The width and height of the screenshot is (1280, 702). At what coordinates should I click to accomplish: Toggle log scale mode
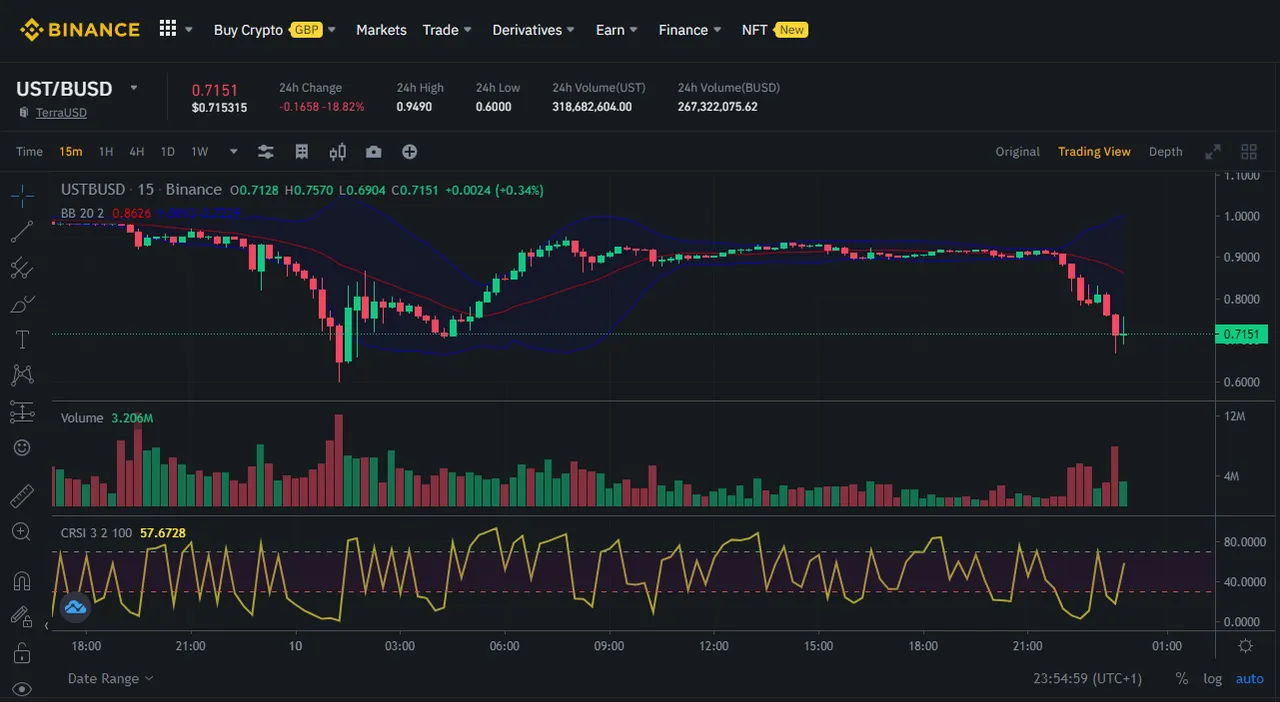tap(1212, 678)
